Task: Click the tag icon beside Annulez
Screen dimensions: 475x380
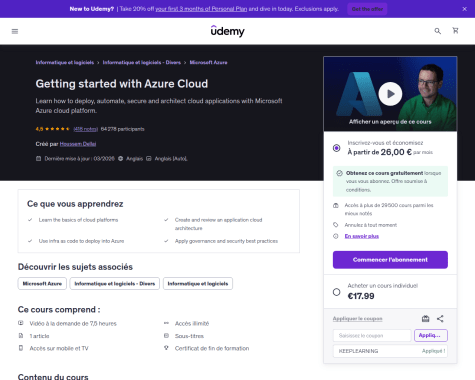Action: [336, 225]
